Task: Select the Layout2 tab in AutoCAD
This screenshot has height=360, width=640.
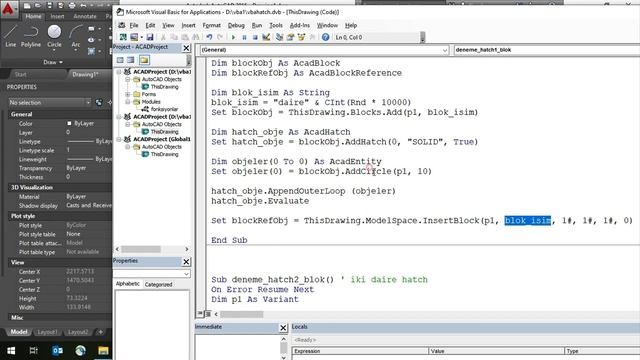Action: 78,332
